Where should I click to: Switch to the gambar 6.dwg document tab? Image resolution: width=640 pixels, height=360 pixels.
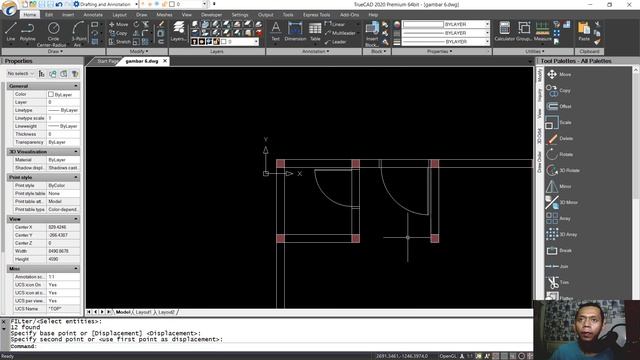[141, 61]
